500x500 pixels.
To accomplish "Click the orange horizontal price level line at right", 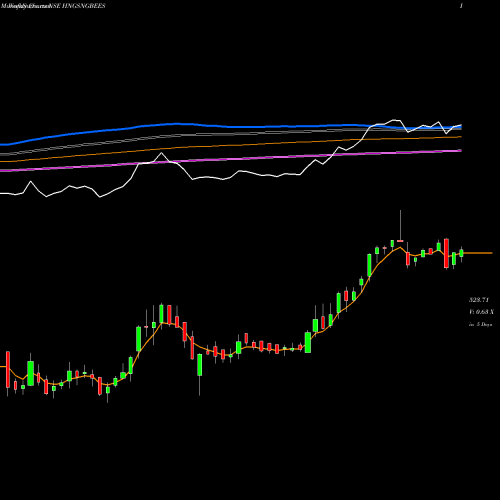I will tap(478, 253).
